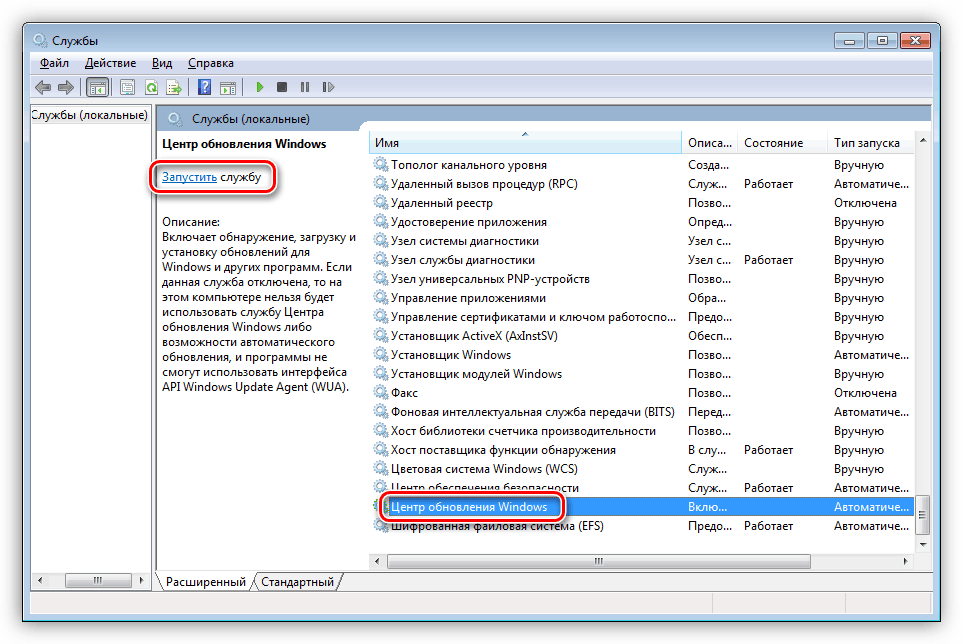963x644 pixels.
Task: Click the gear icon of Установщик ActiveX (AxInstSV)
Action: (x=381, y=335)
